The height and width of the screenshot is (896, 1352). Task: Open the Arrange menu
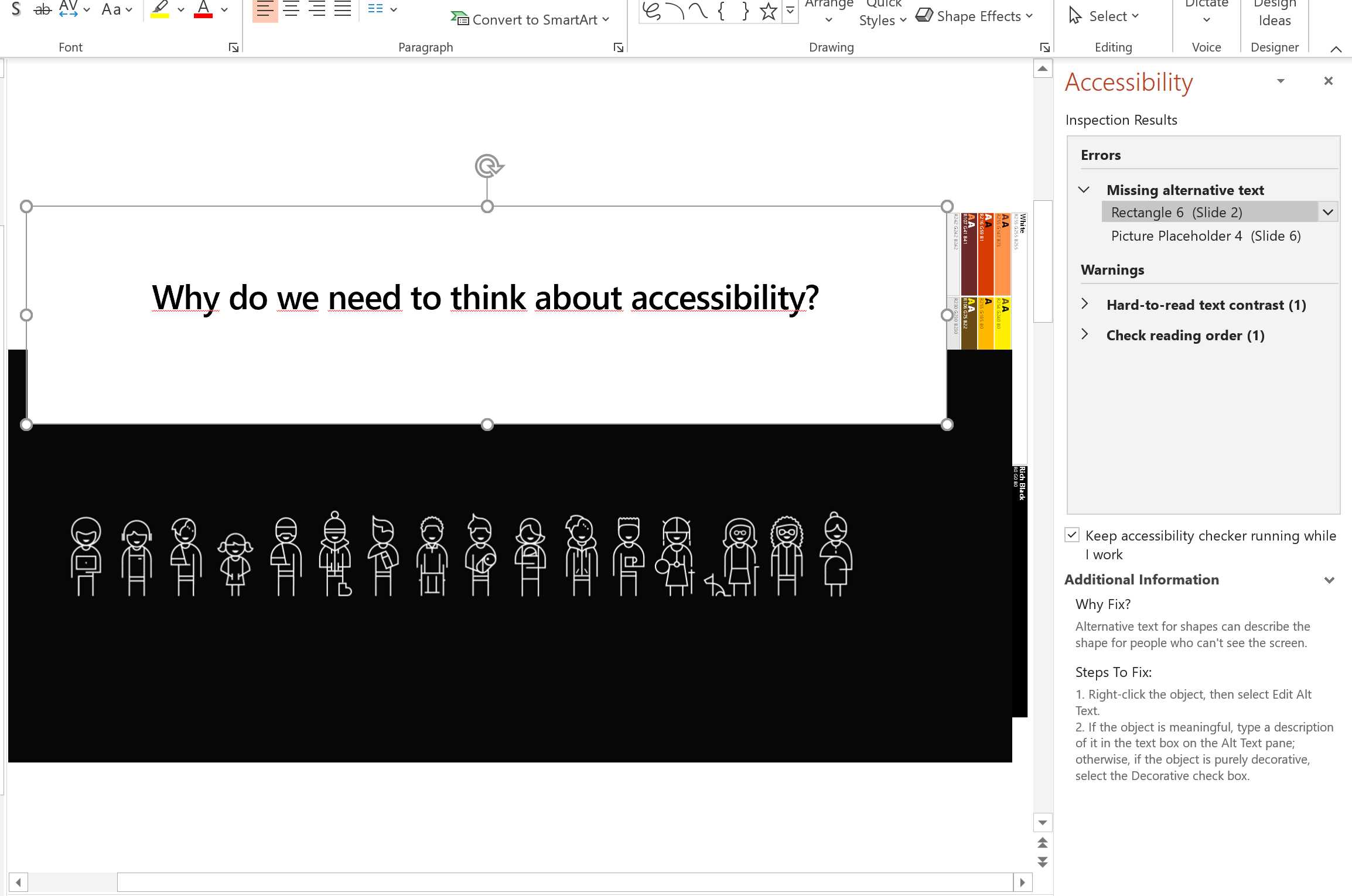point(828,9)
